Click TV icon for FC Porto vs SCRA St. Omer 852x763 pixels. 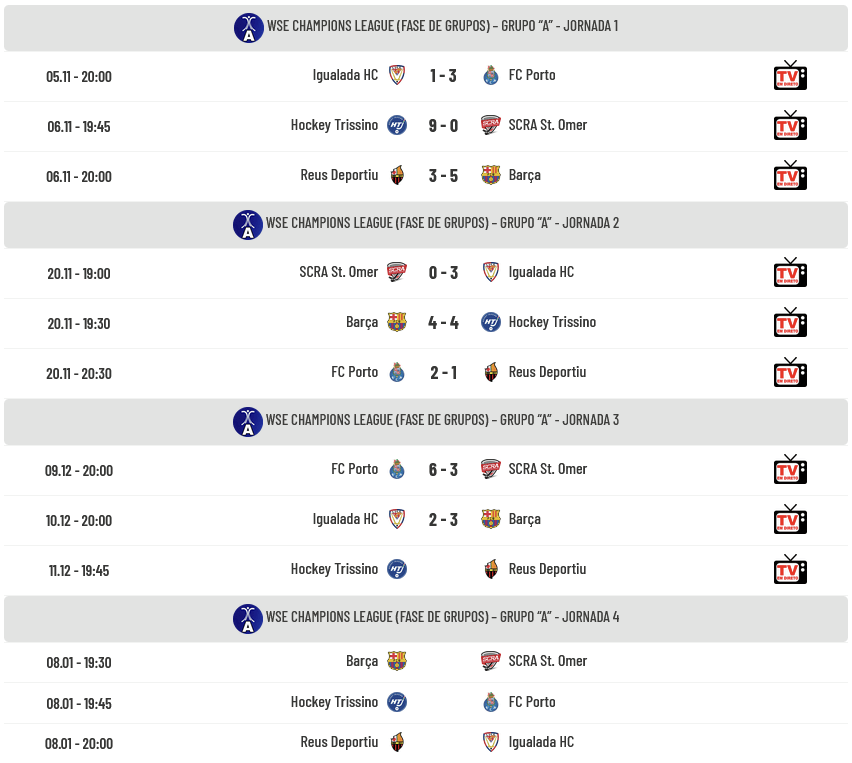(790, 470)
